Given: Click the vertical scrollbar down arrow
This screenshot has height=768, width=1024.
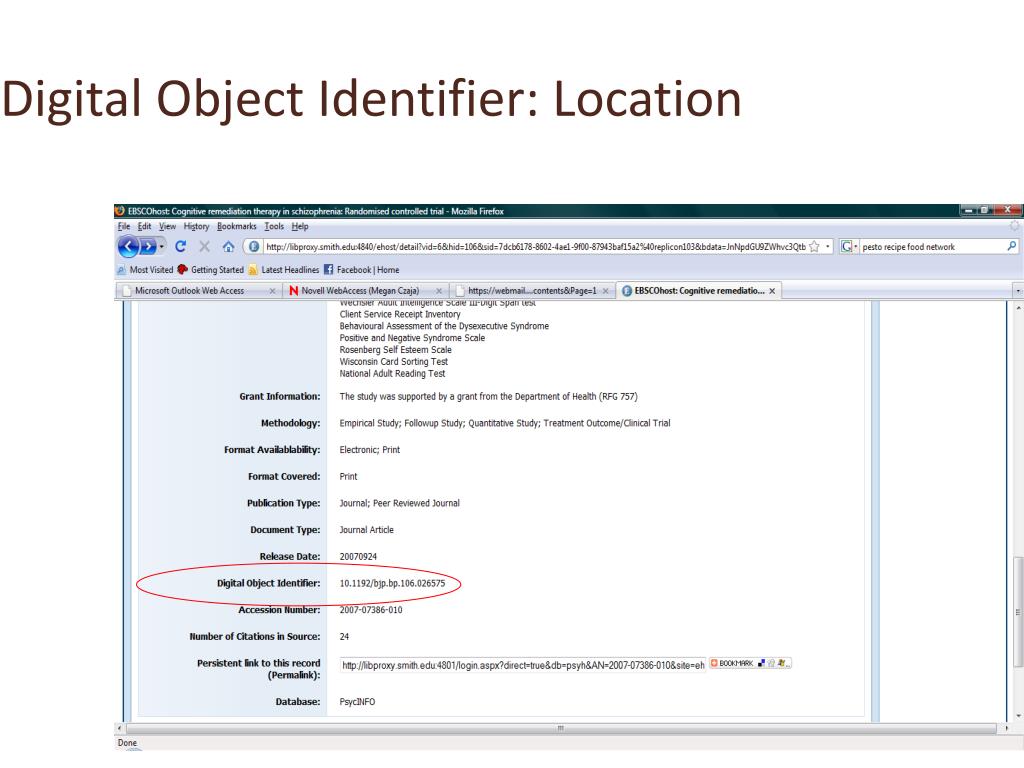Looking at the screenshot, I should coord(1017,716).
